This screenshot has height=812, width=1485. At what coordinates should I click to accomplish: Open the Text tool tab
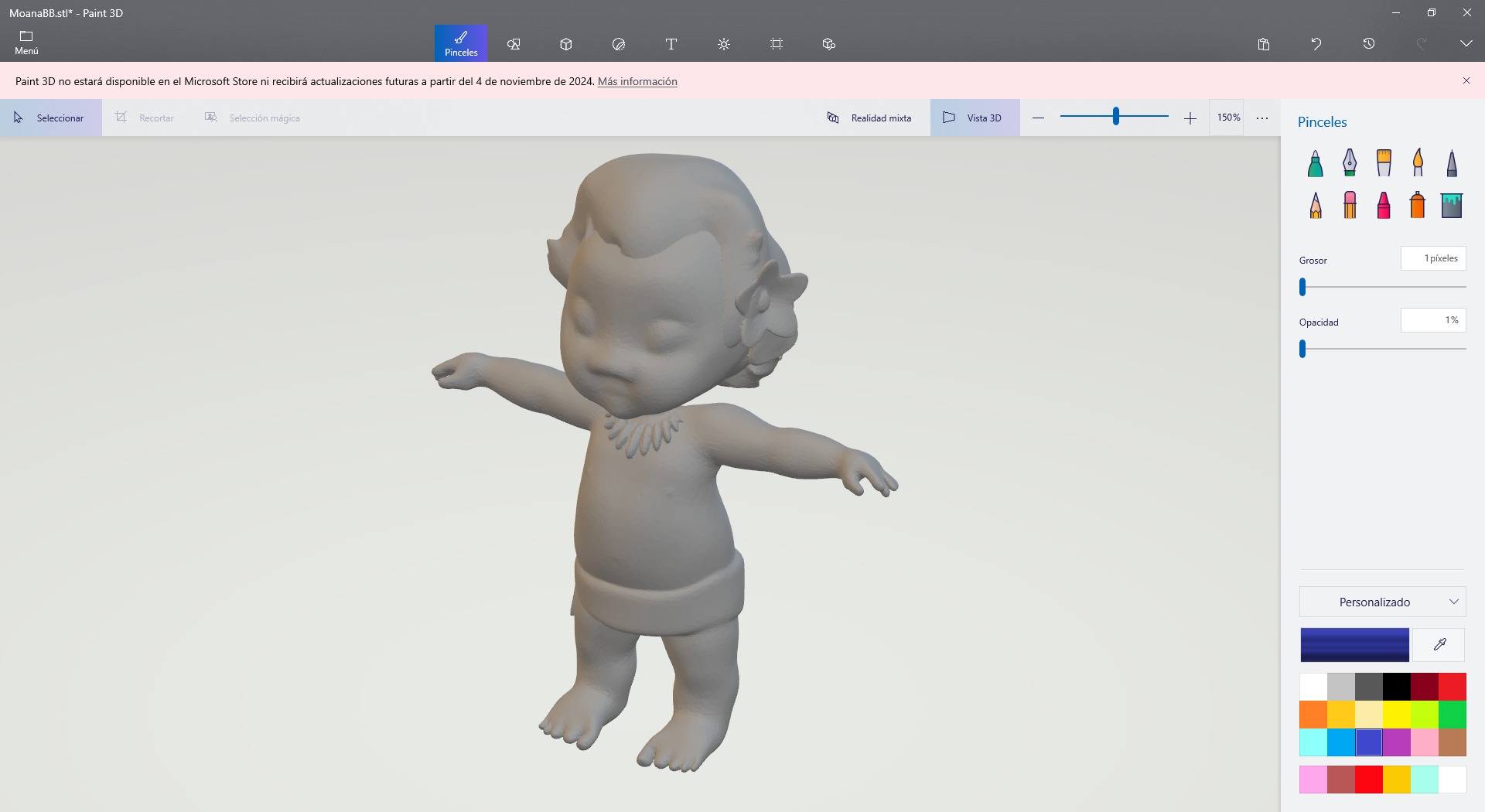671,44
